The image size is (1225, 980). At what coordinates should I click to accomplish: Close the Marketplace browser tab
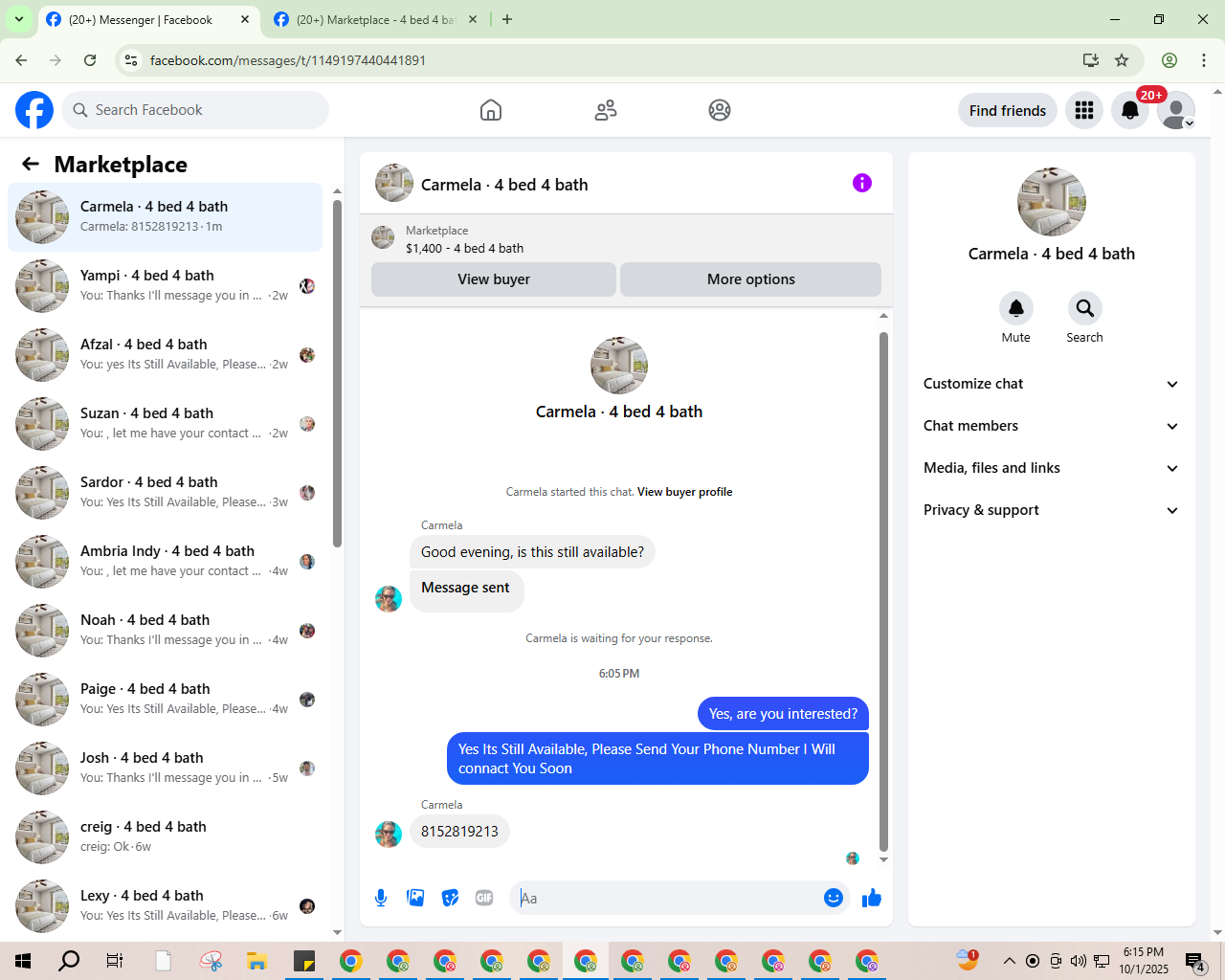coord(474,19)
